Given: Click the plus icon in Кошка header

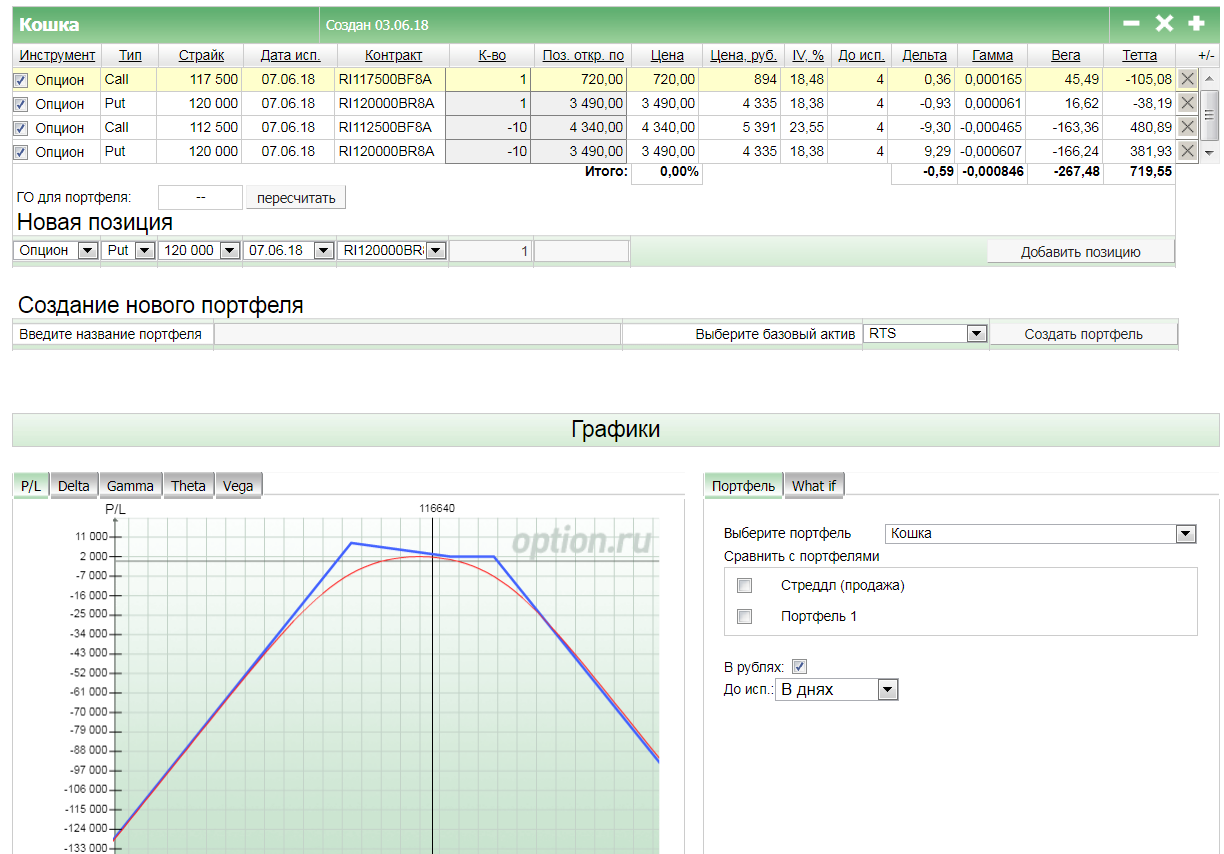Looking at the screenshot, I should [1196, 24].
